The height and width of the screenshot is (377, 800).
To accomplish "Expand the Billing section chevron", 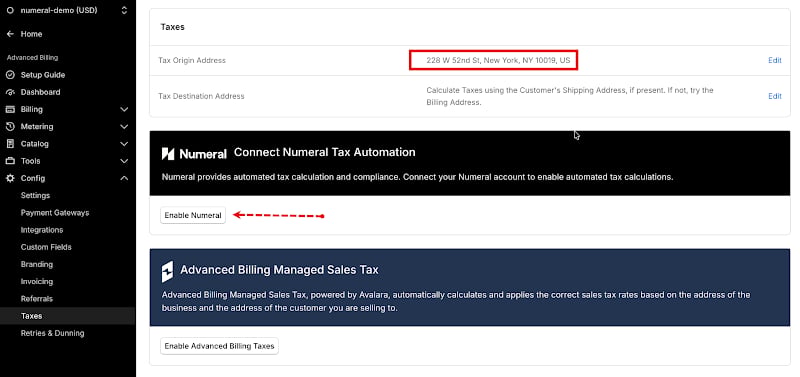I will 123,109.
